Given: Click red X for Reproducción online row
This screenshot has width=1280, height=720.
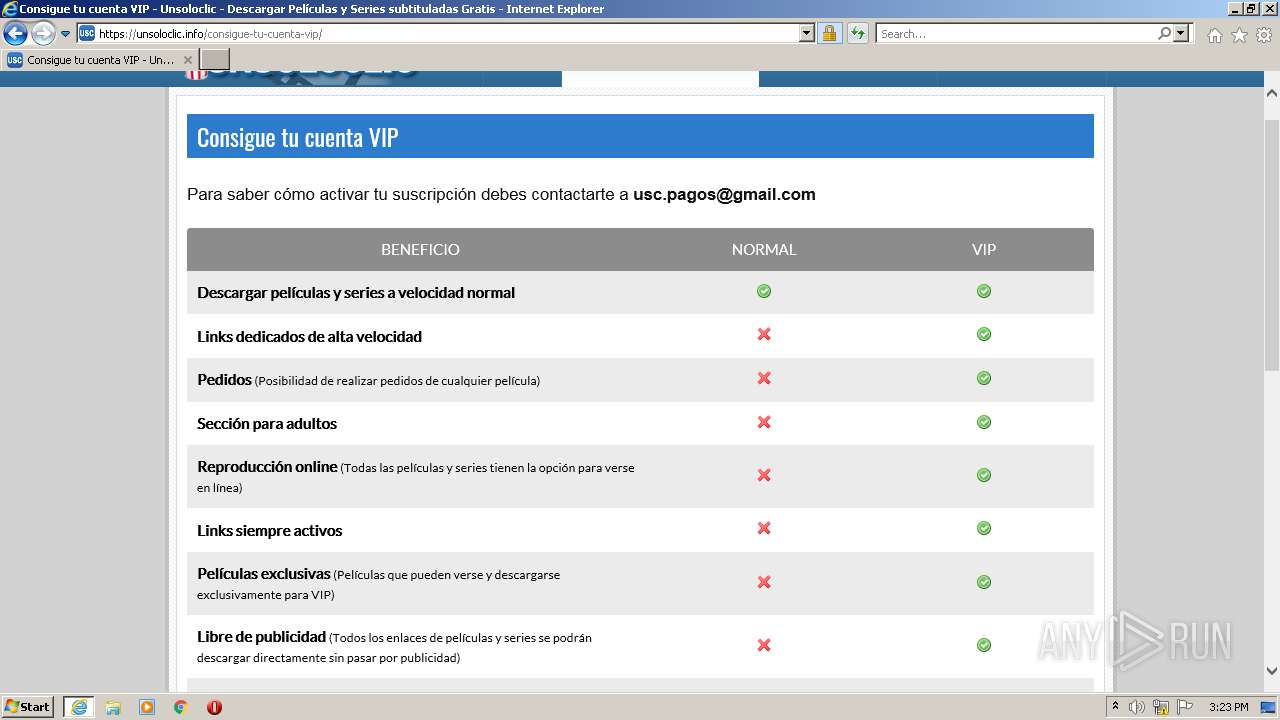Looking at the screenshot, I should (x=764, y=475).
